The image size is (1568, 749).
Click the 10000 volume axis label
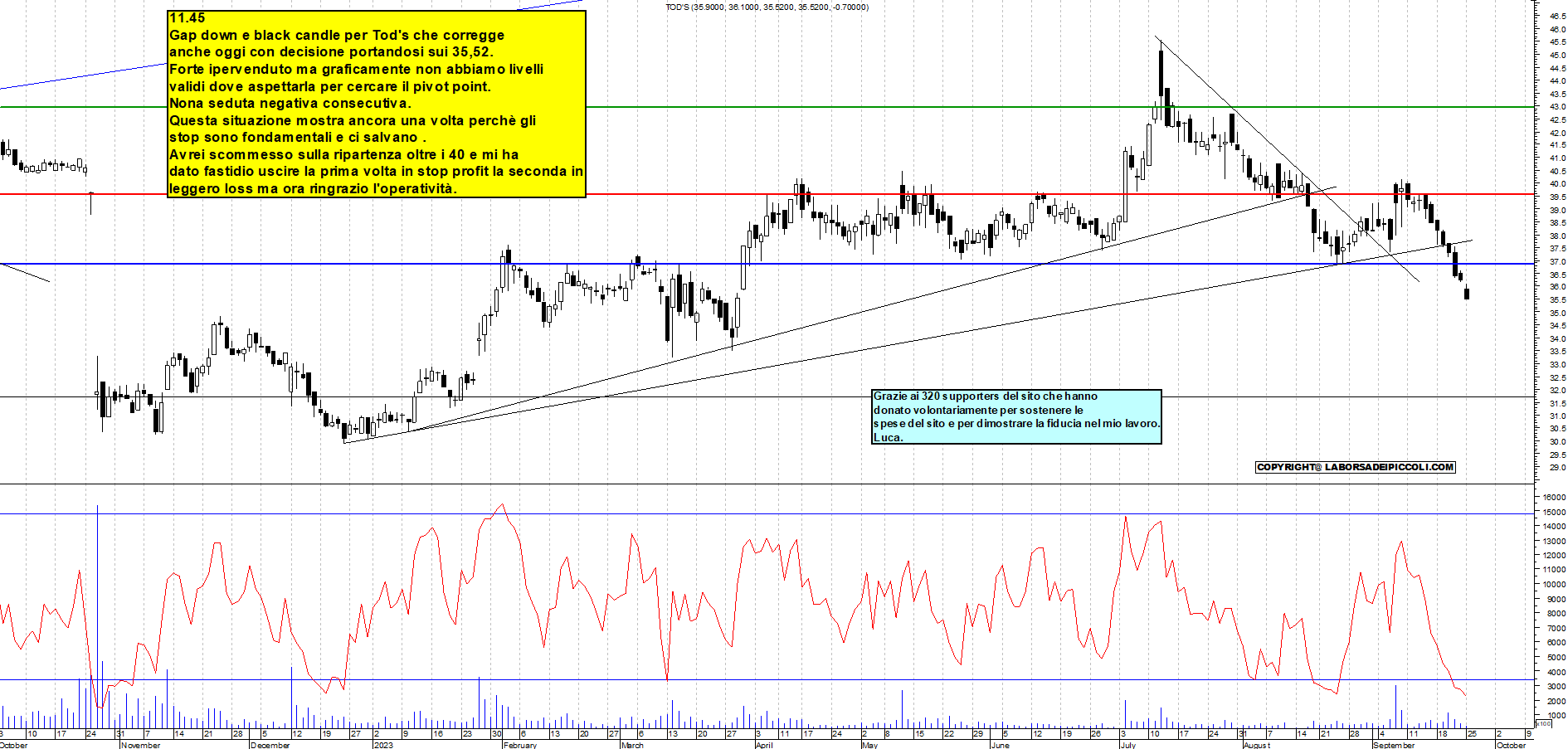pyautogui.click(x=1554, y=585)
